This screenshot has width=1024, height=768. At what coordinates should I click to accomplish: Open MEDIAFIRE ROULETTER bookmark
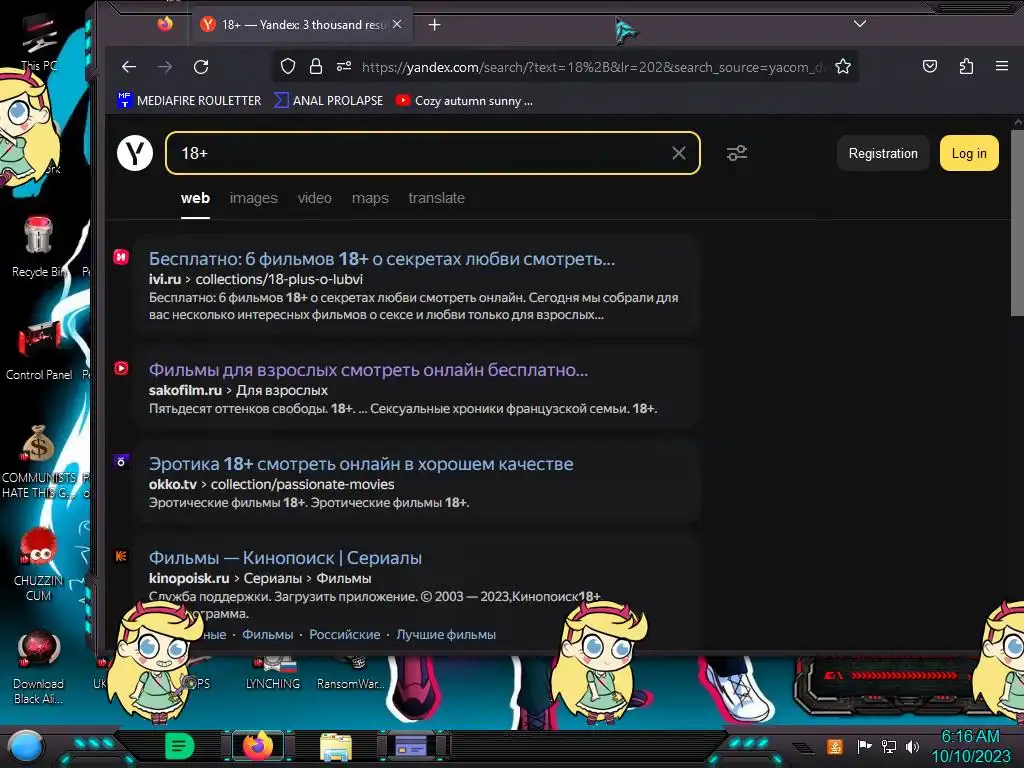[x=189, y=101]
